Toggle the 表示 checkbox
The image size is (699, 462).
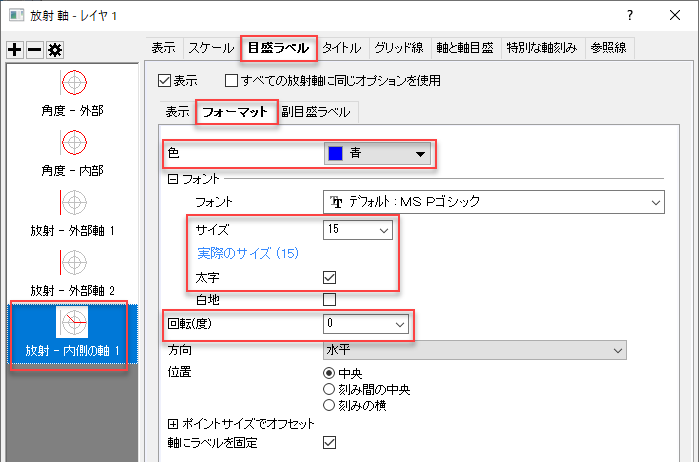(x=164, y=81)
